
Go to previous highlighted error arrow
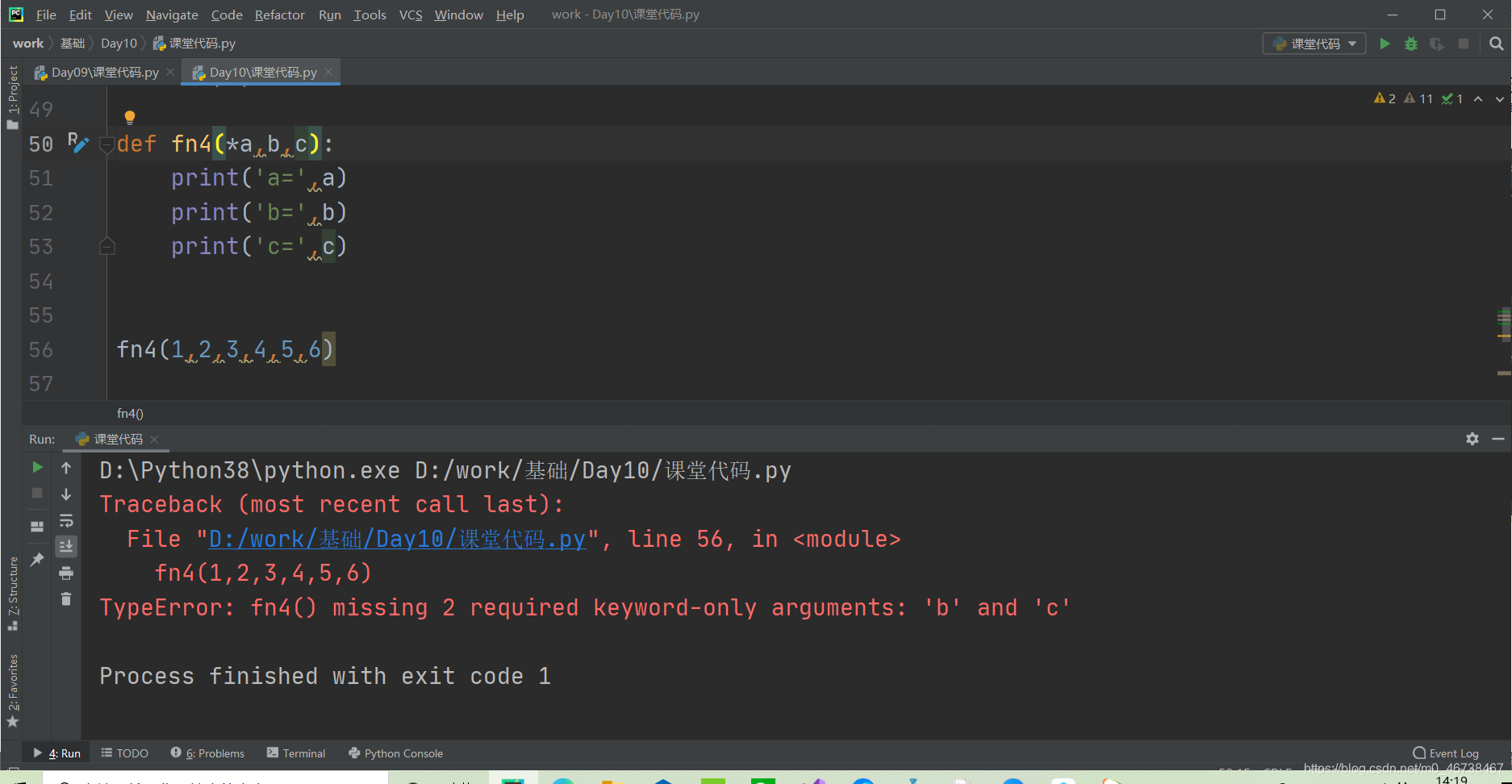click(x=1478, y=98)
